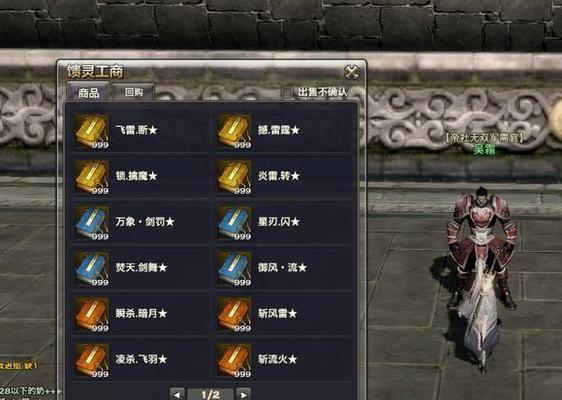
Task: Click the orange 斩风雷★ book icon
Action: [234, 314]
